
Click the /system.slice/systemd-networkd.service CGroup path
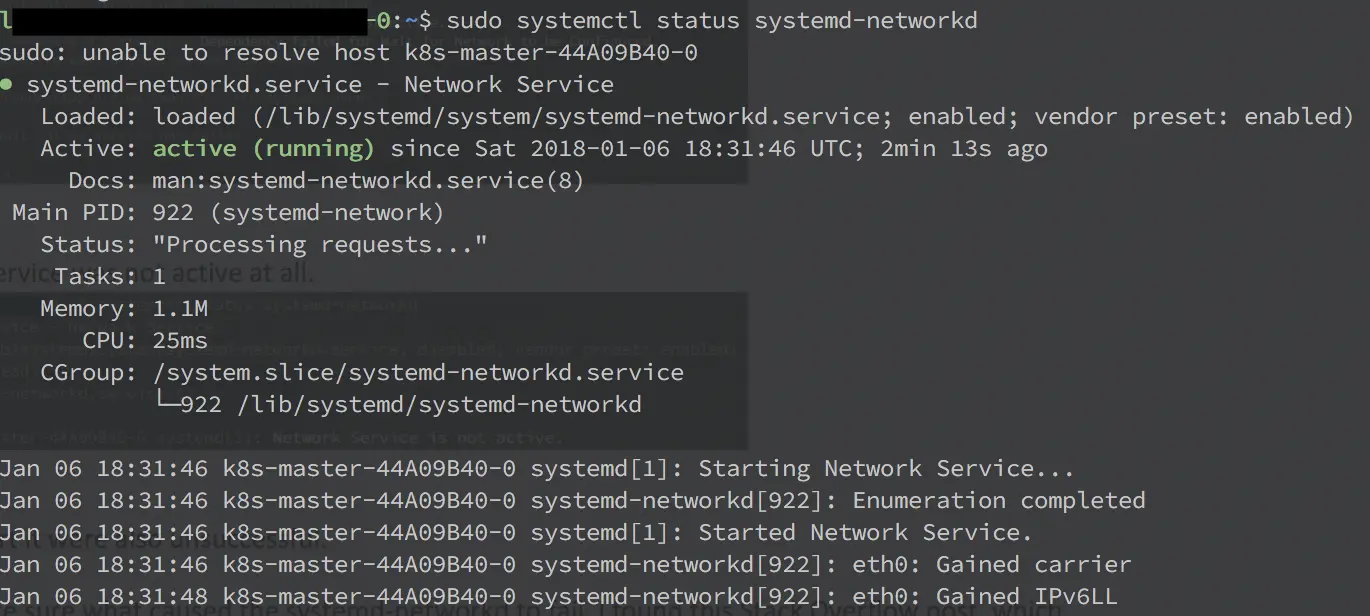[x=418, y=373]
